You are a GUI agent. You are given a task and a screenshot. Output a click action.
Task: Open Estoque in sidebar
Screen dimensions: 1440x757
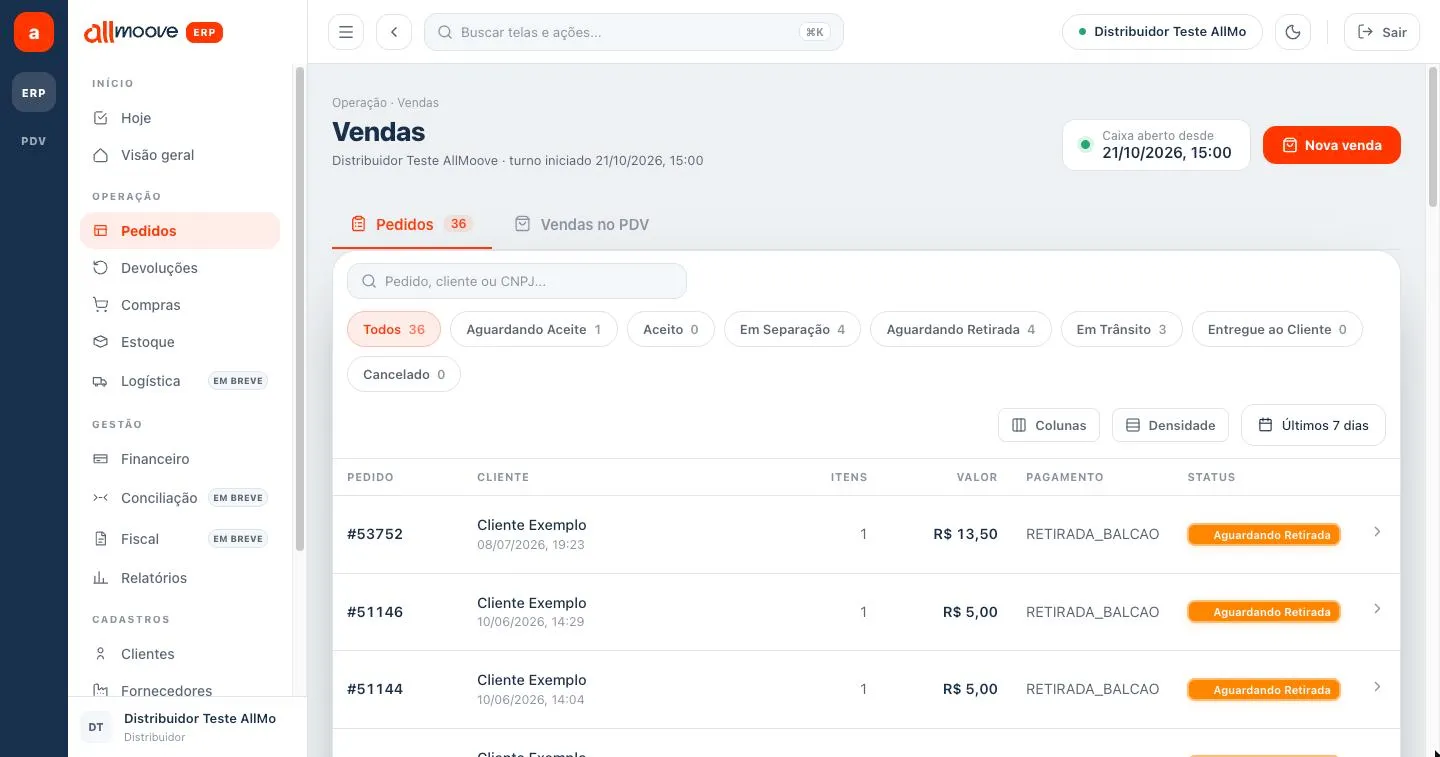[x=180, y=342]
